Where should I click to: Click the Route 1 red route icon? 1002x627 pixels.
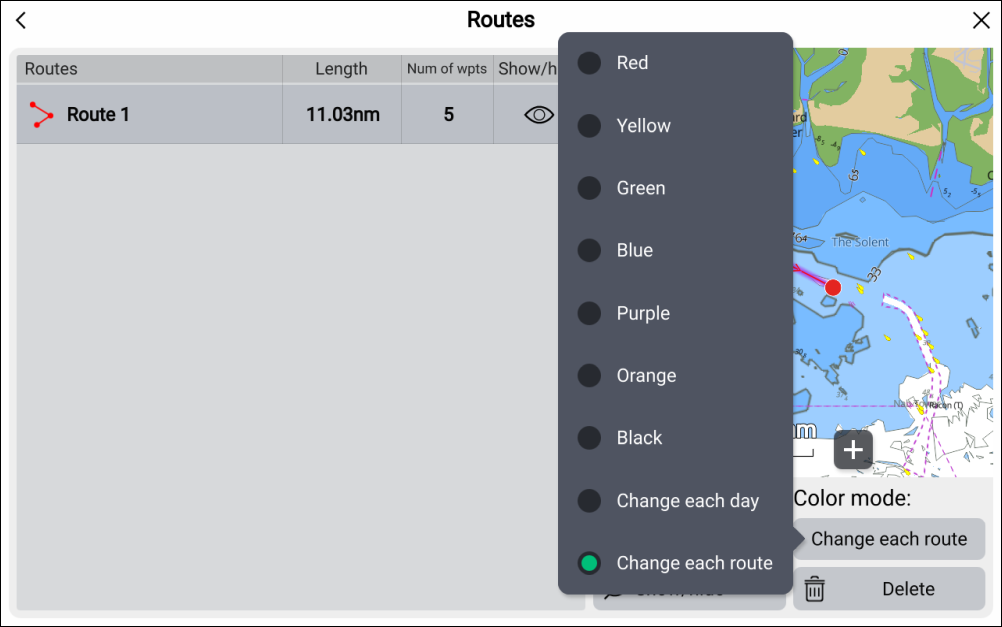coord(41,115)
